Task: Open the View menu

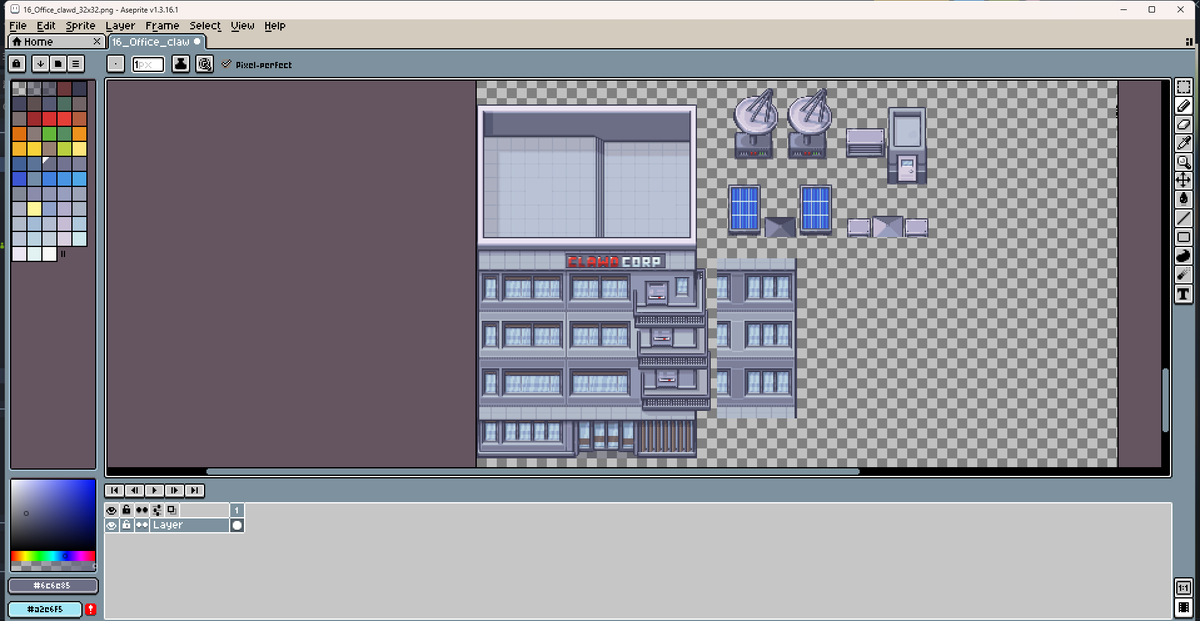Action: 243,26
